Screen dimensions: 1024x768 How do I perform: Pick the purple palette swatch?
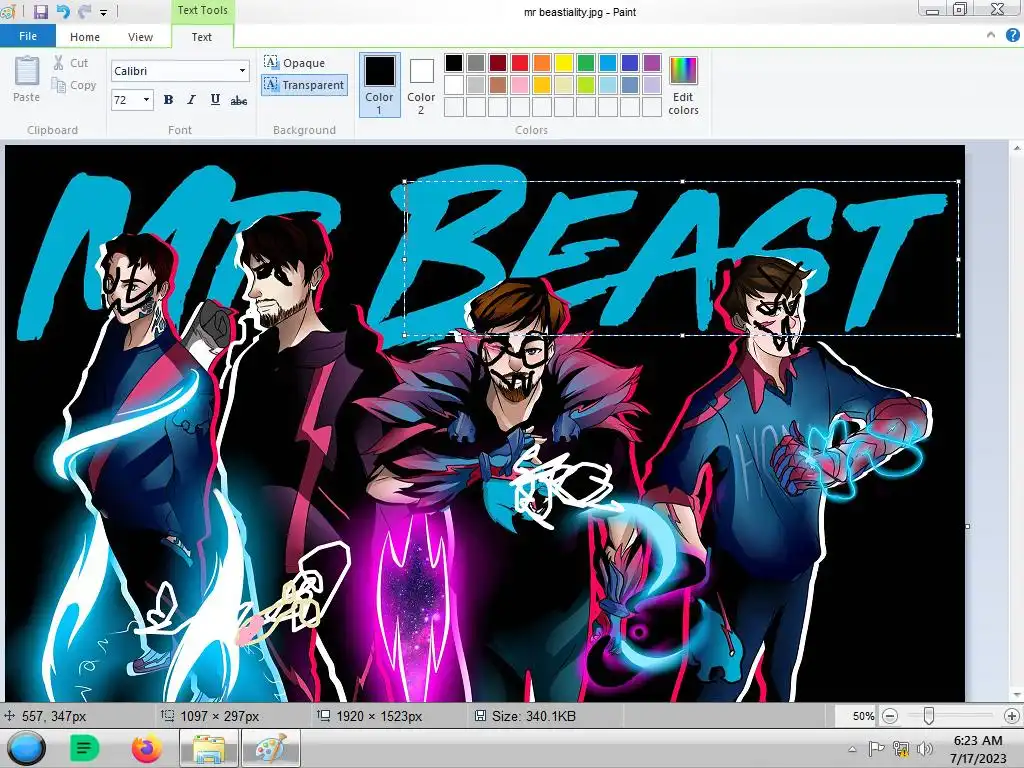652,63
